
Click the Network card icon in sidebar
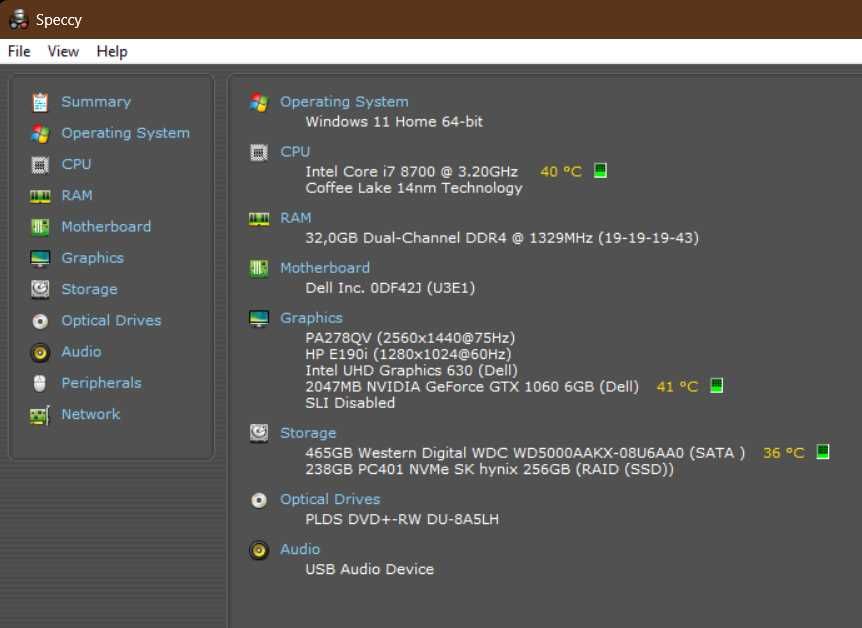click(40, 415)
